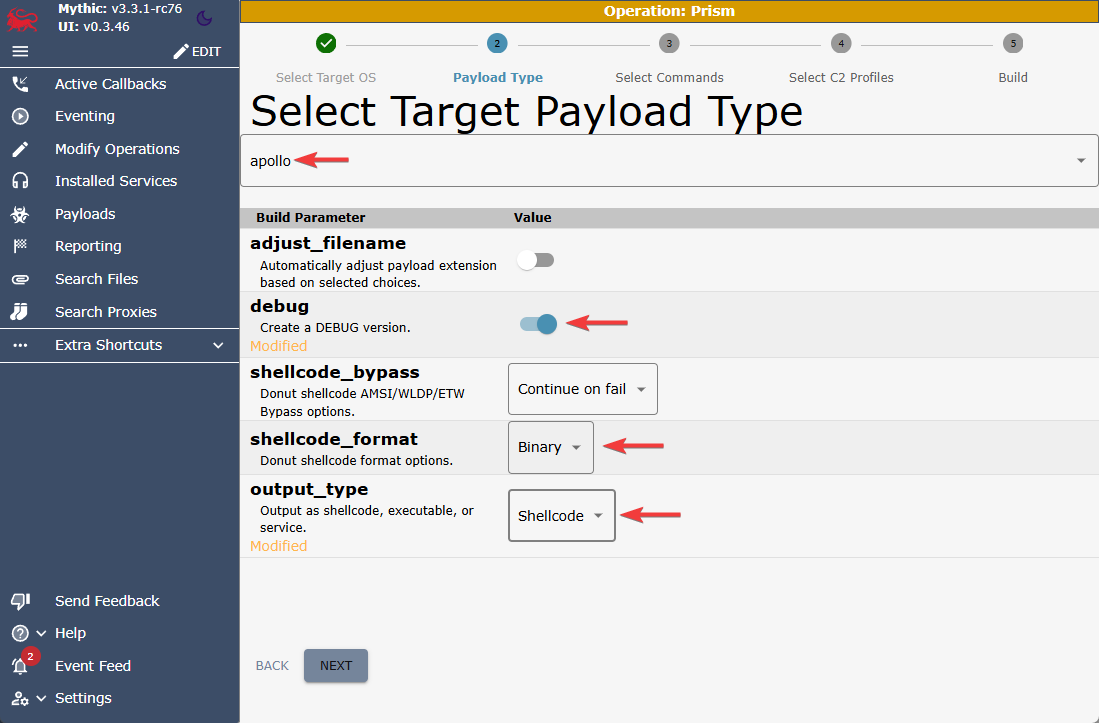Open the hamburger menu icon
Screen dimensions: 1099x723
pos(20,51)
